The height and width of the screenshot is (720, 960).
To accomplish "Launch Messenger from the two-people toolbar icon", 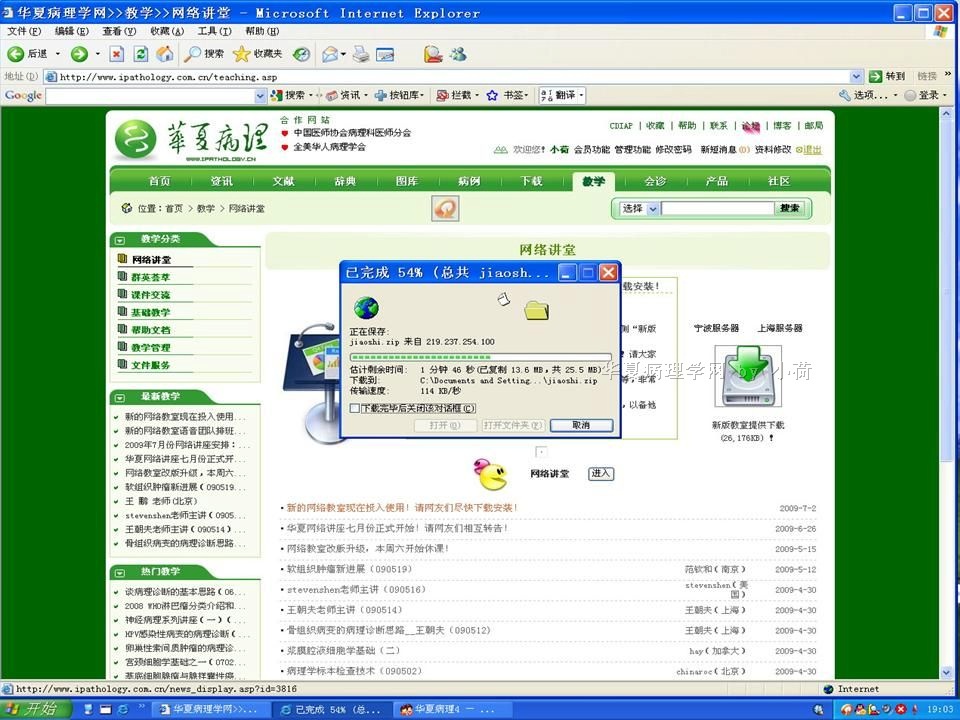I will pos(458,54).
